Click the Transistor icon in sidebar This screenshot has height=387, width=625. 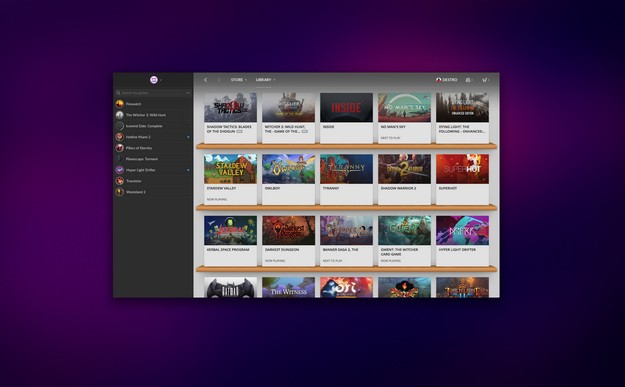(x=120, y=181)
